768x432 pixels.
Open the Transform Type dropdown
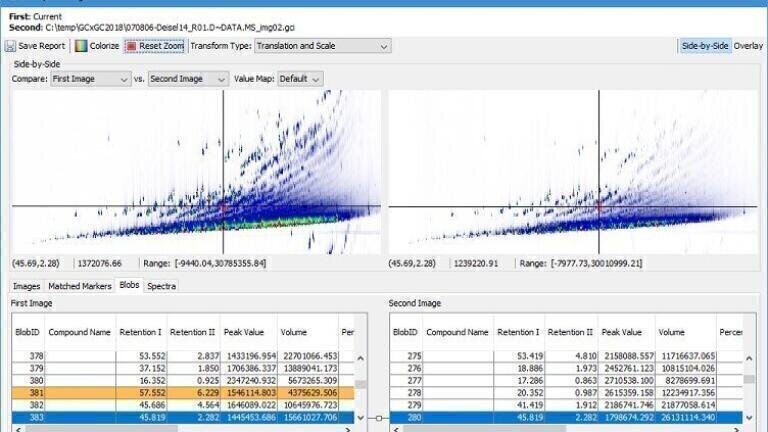(322, 46)
